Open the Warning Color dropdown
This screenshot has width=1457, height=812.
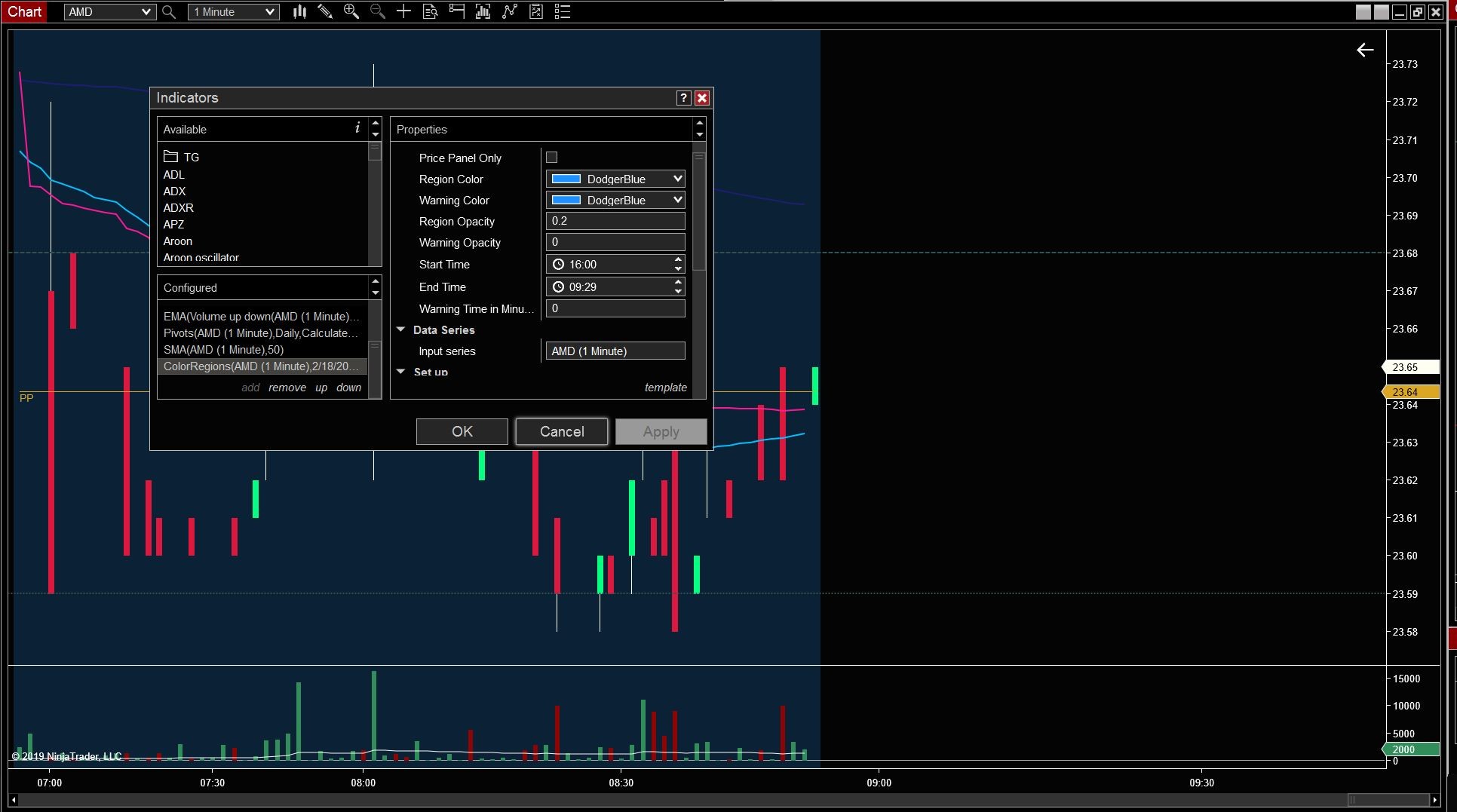615,200
